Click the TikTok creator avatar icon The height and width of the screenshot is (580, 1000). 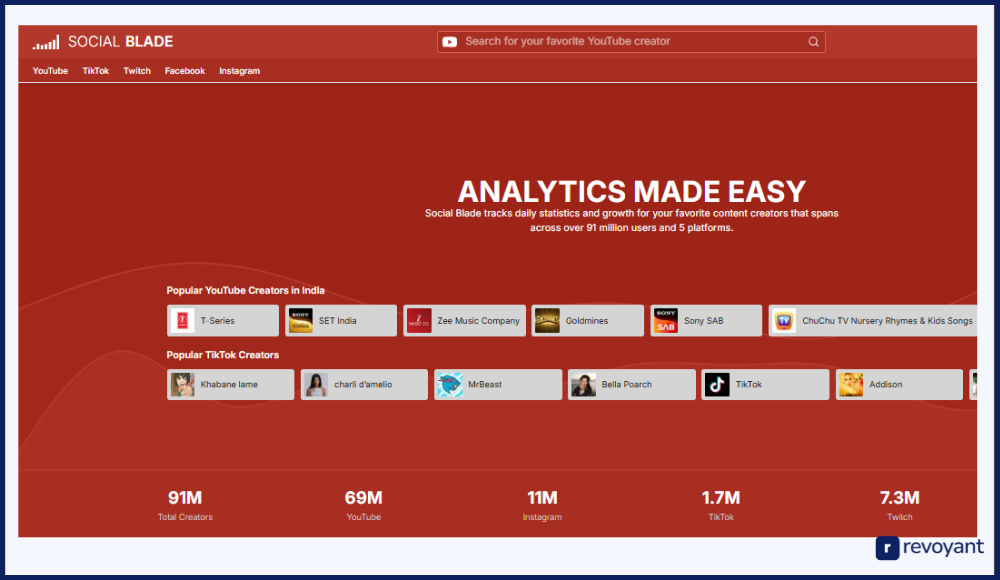tap(717, 385)
